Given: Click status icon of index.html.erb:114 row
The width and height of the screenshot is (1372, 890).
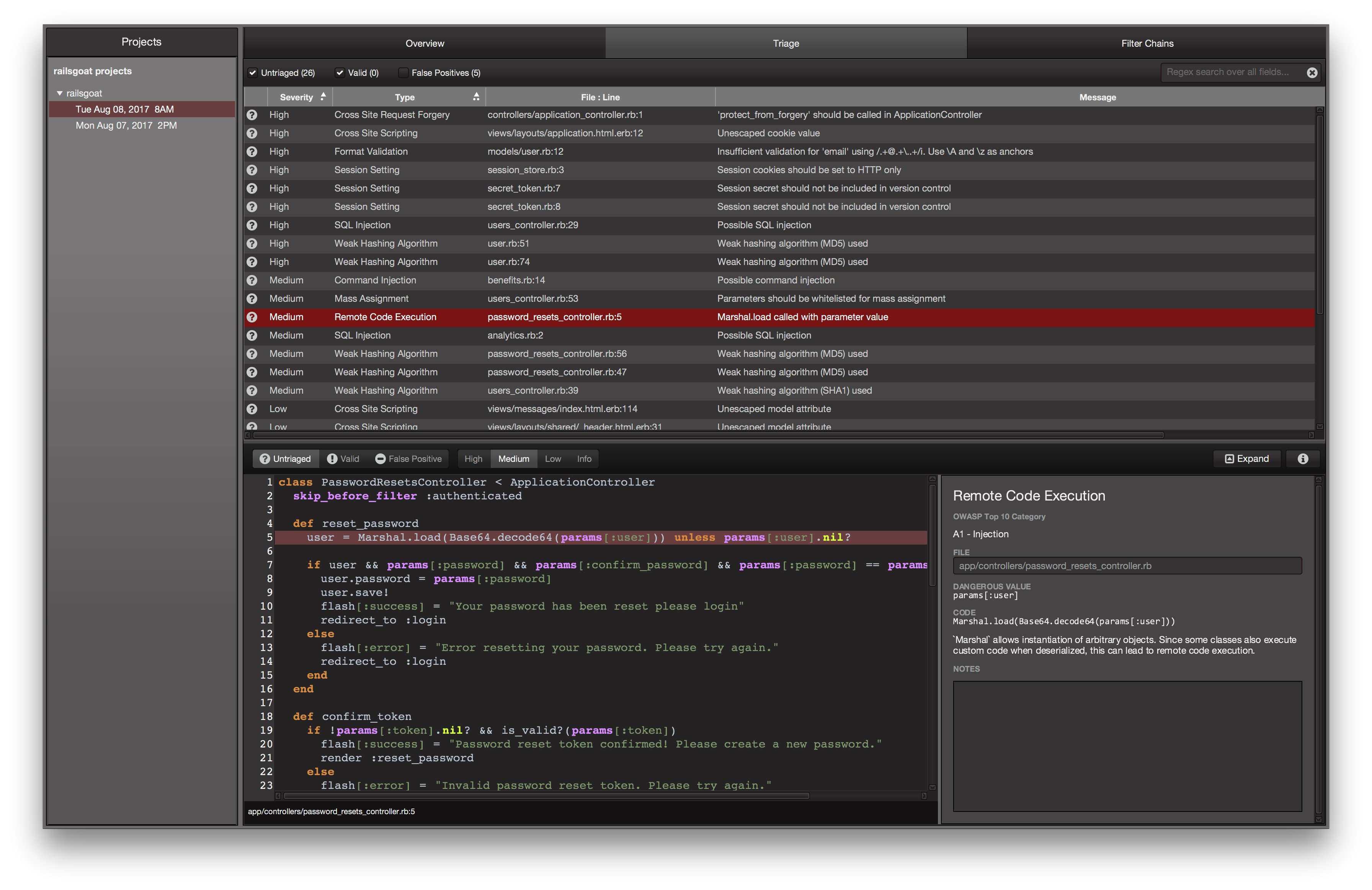Looking at the screenshot, I should coord(252,409).
